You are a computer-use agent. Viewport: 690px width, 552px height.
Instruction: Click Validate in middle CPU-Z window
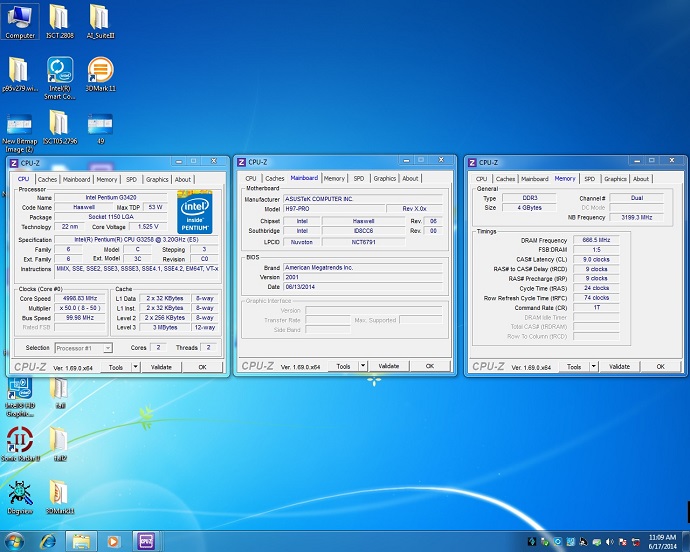[x=389, y=366]
